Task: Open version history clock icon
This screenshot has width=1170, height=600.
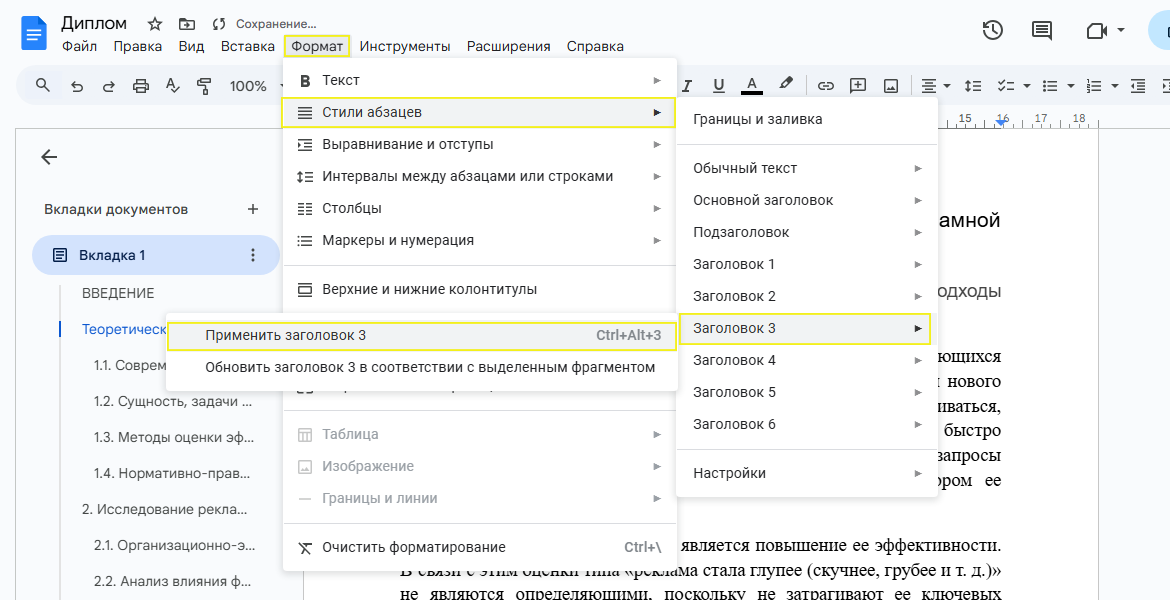Action: [x=992, y=30]
